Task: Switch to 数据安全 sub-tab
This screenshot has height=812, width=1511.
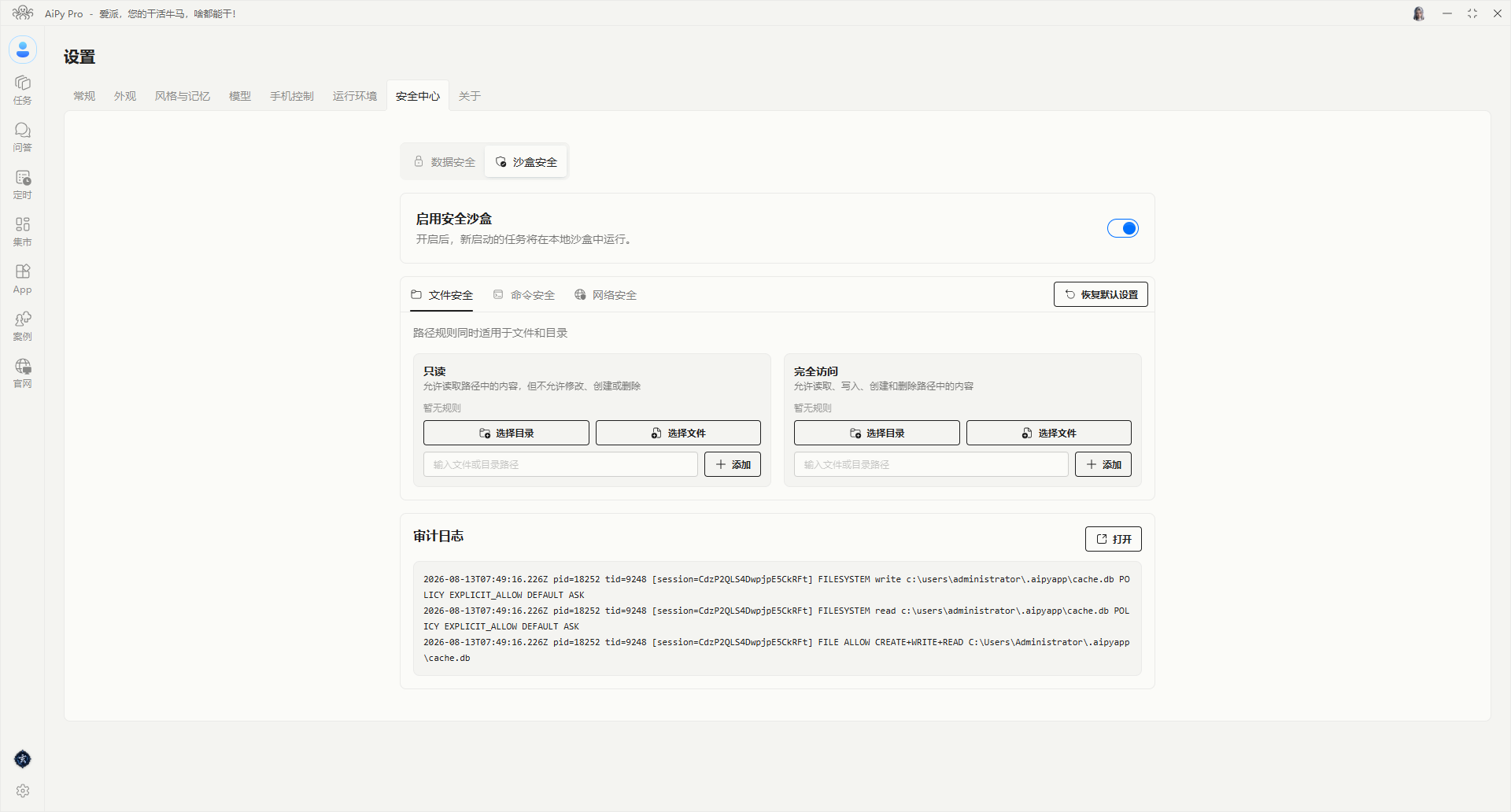Action: (445, 161)
